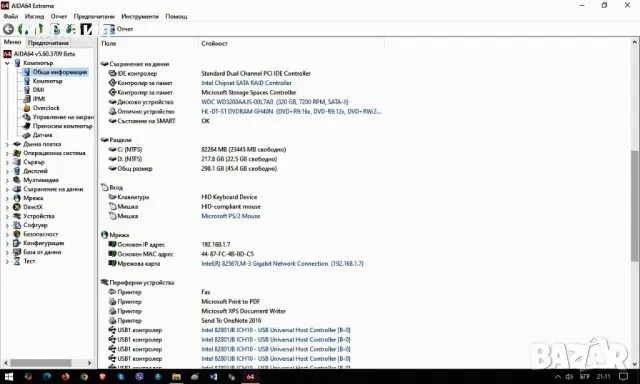Click the AIDA64 v5.60.3709 Beta root icon
Viewport: 640px width, 384px height.
(x=7, y=54)
